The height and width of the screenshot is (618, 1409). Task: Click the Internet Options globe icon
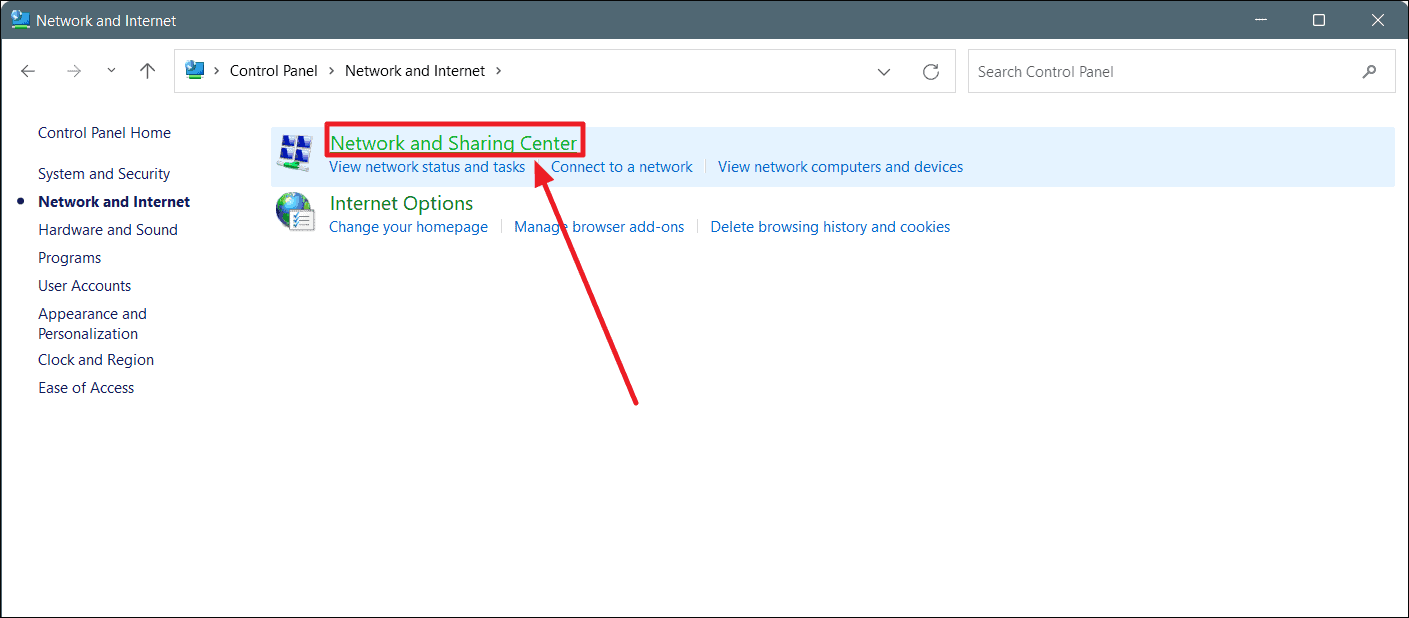coord(295,213)
